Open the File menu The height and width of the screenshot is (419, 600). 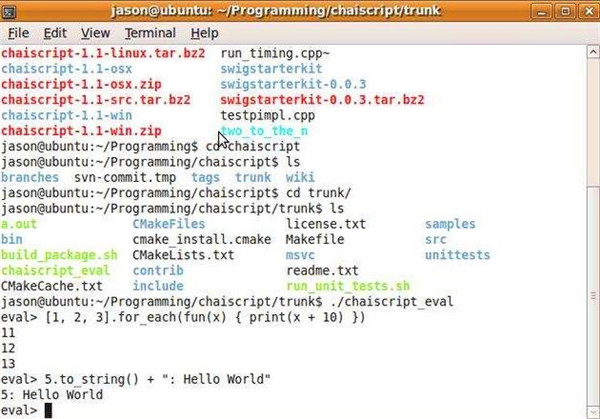point(18,33)
